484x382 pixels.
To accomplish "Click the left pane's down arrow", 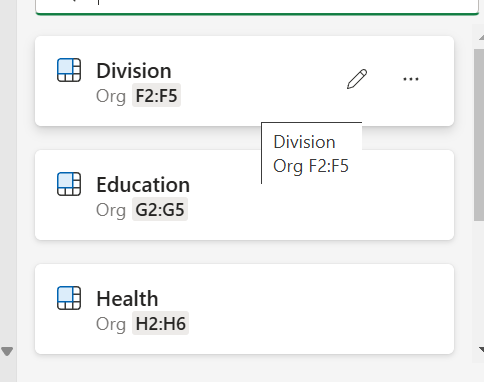I will coord(7,351).
